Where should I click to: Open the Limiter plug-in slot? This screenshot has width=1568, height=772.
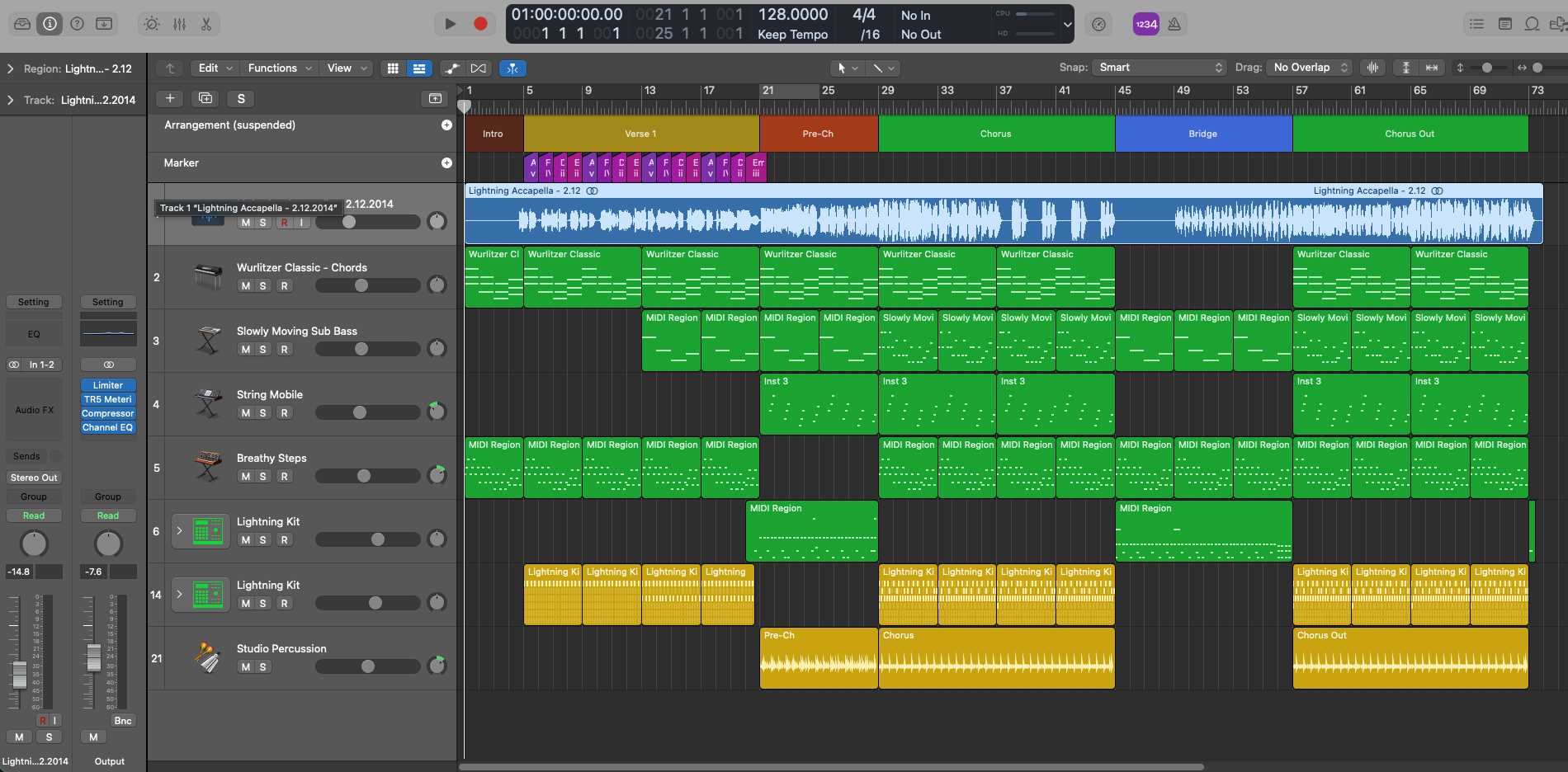point(108,385)
